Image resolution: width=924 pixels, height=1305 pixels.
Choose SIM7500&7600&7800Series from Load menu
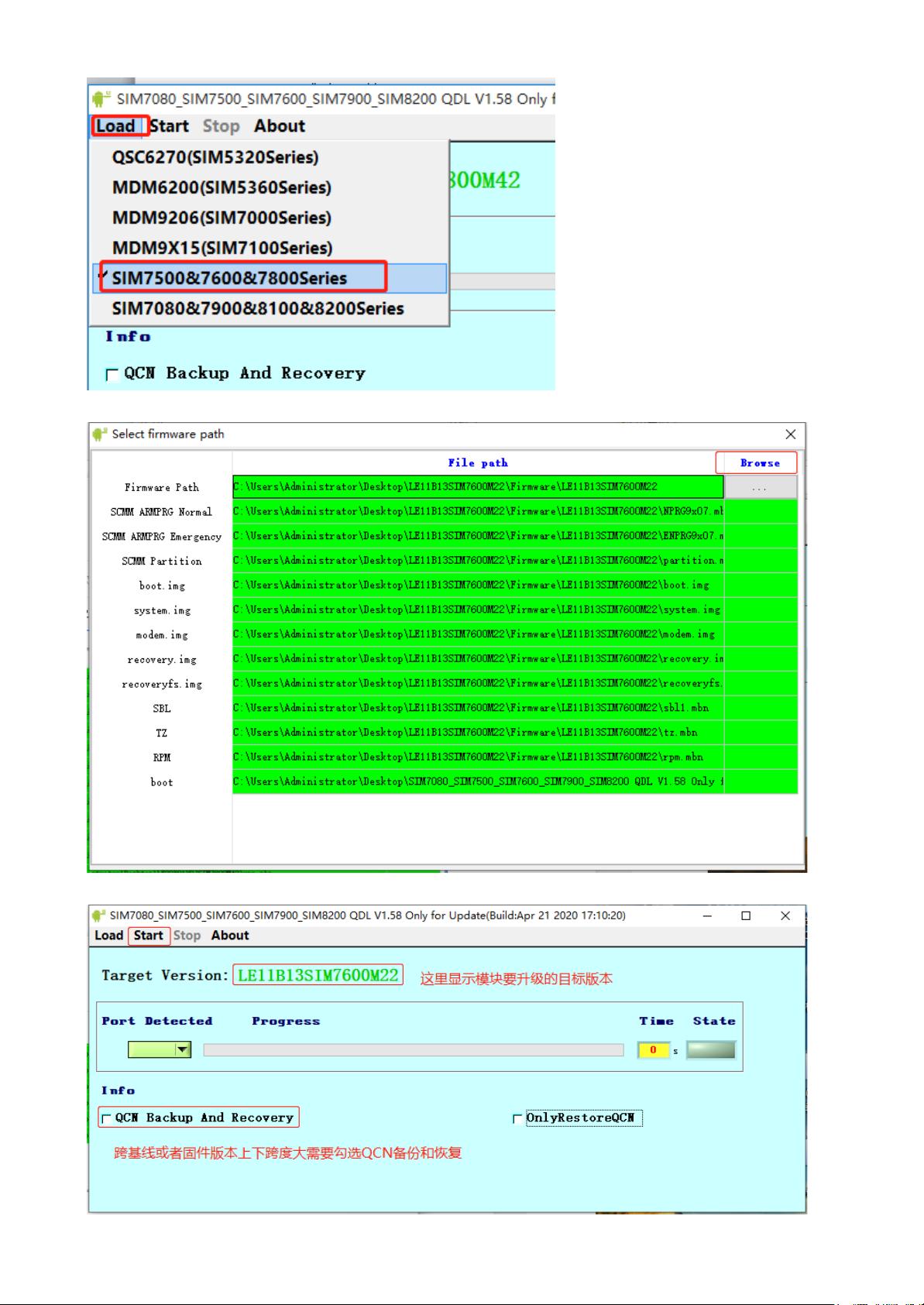pos(229,278)
